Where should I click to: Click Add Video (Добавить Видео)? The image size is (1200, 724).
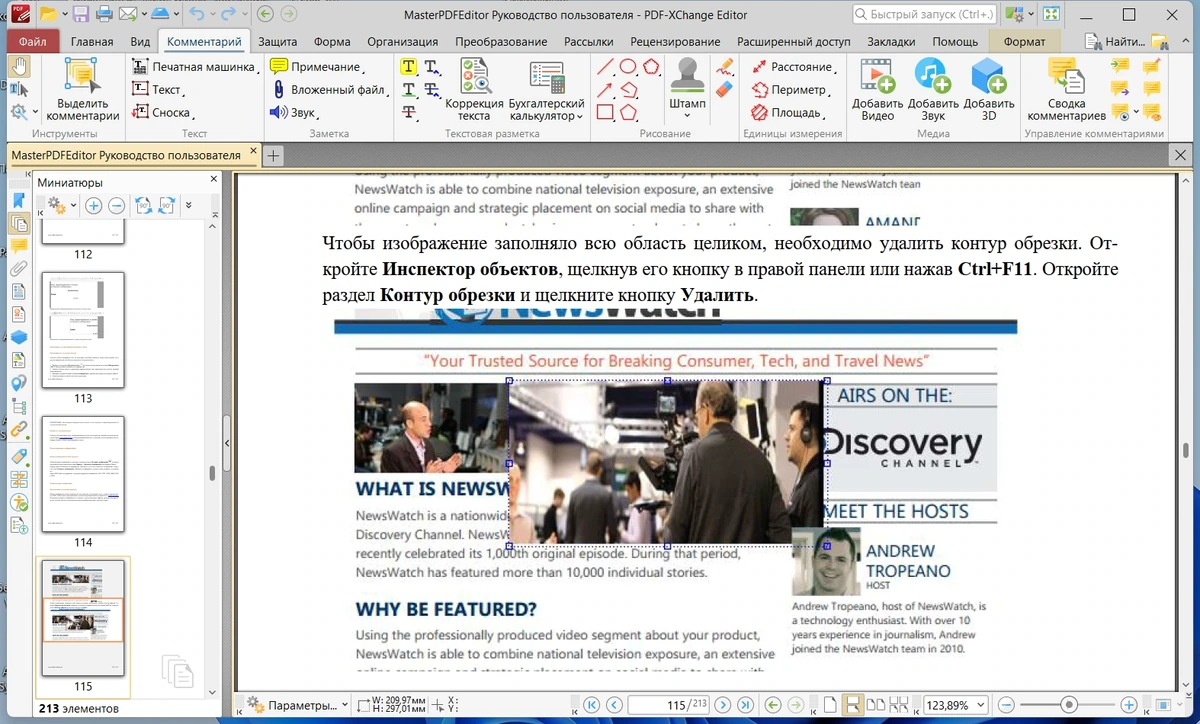tap(877, 89)
